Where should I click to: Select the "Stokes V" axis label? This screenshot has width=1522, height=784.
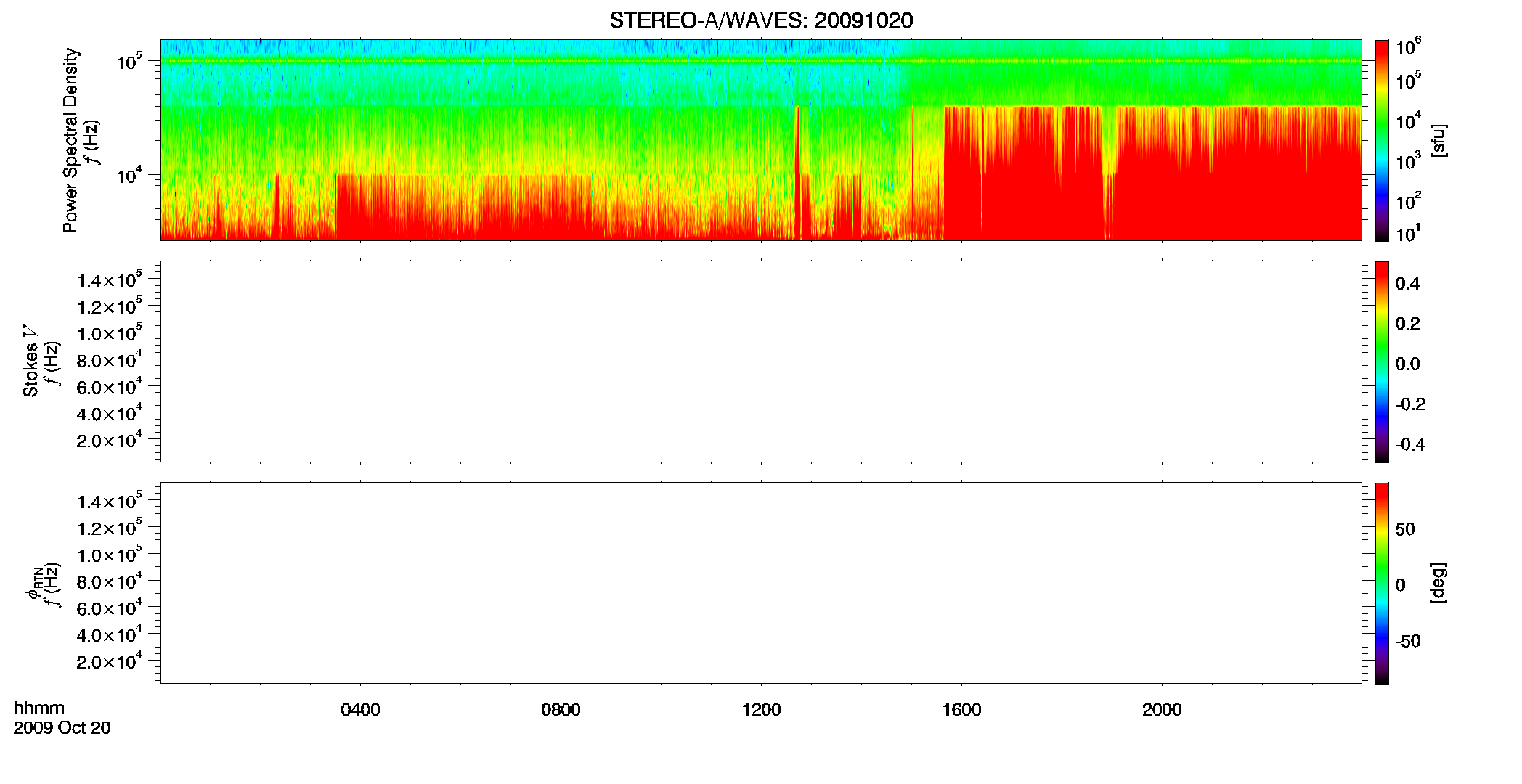[30, 361]
